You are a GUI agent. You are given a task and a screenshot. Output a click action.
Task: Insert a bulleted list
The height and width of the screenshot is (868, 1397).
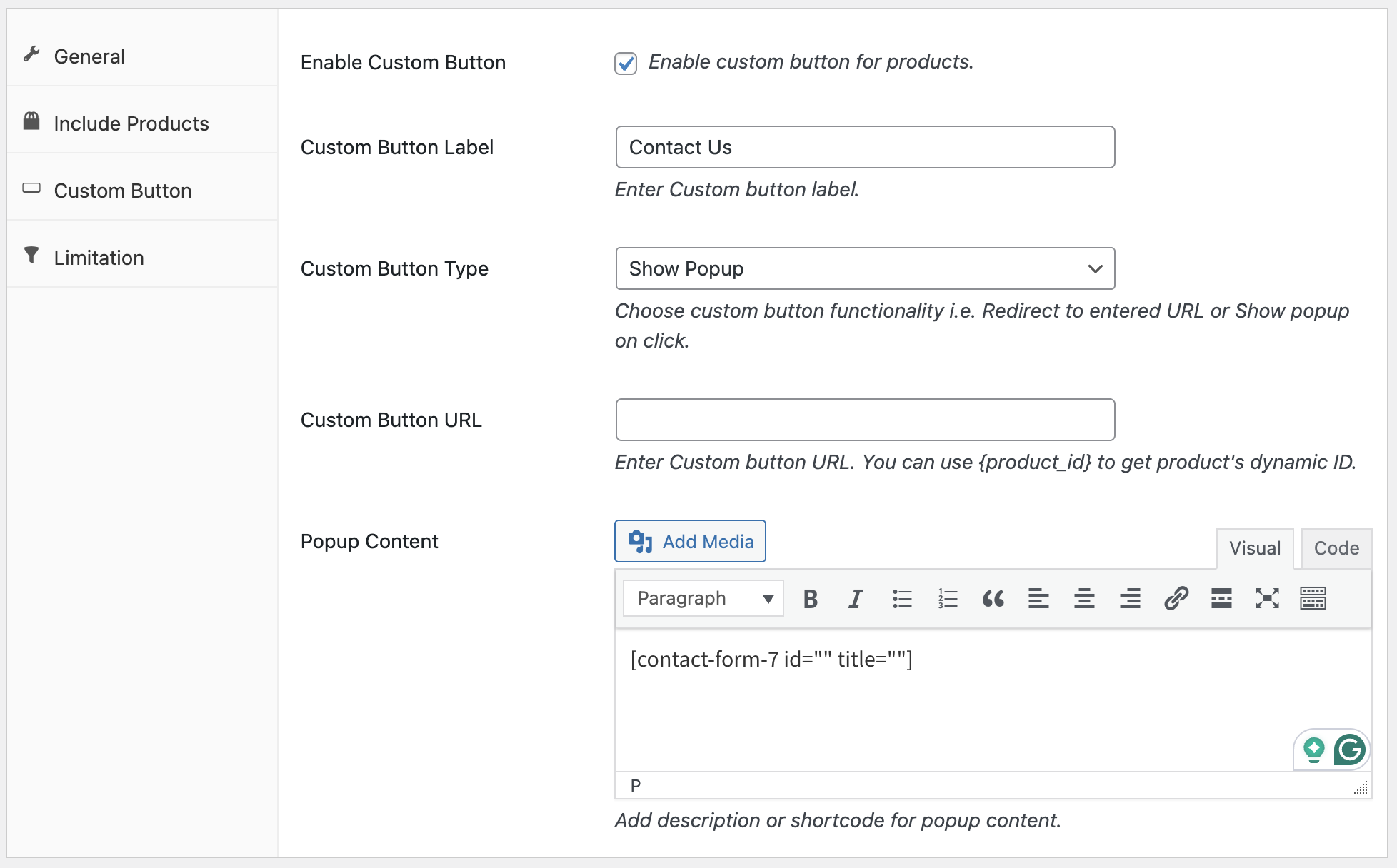(x=902, y=598)
